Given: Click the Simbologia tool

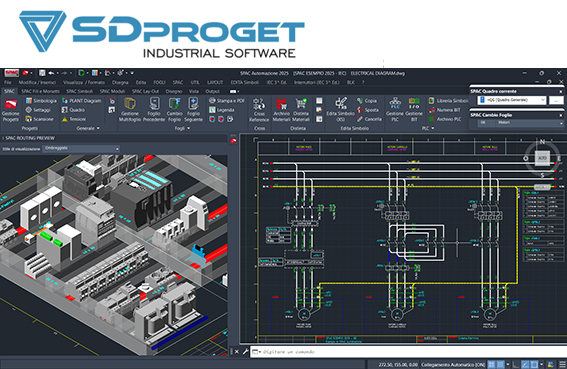Looking at the screenshot, I should [41, 101].
